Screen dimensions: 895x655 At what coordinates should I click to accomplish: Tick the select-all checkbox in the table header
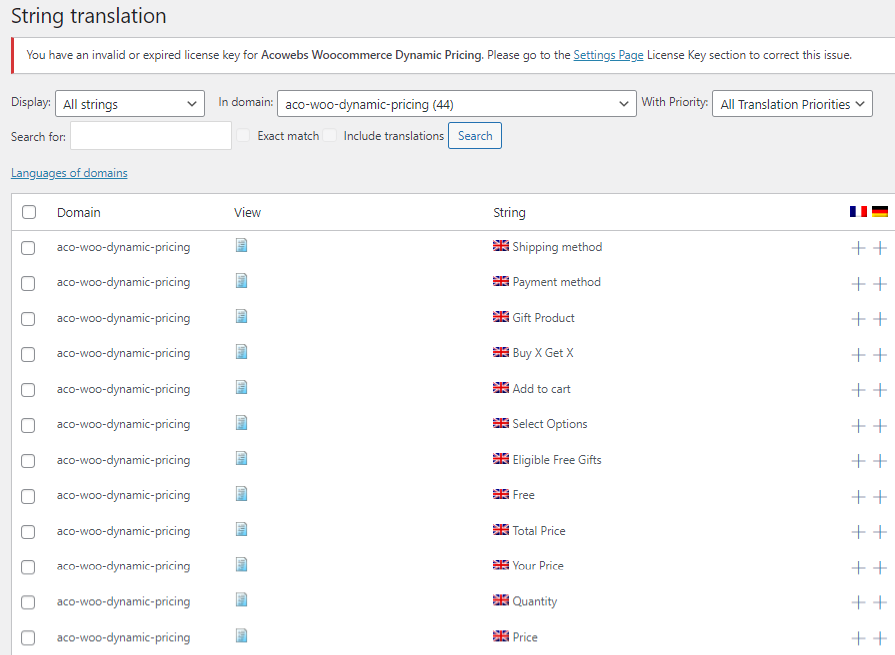[29, 212]
